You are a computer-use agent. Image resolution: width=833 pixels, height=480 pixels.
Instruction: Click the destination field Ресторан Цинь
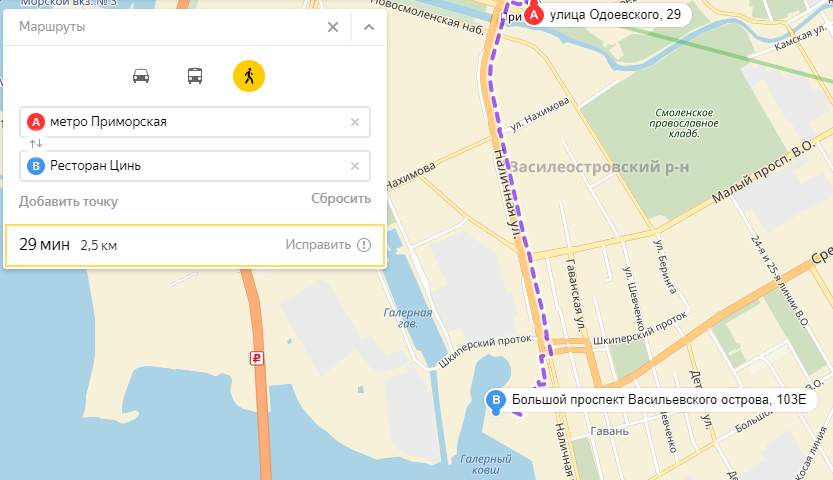point(195,166)
